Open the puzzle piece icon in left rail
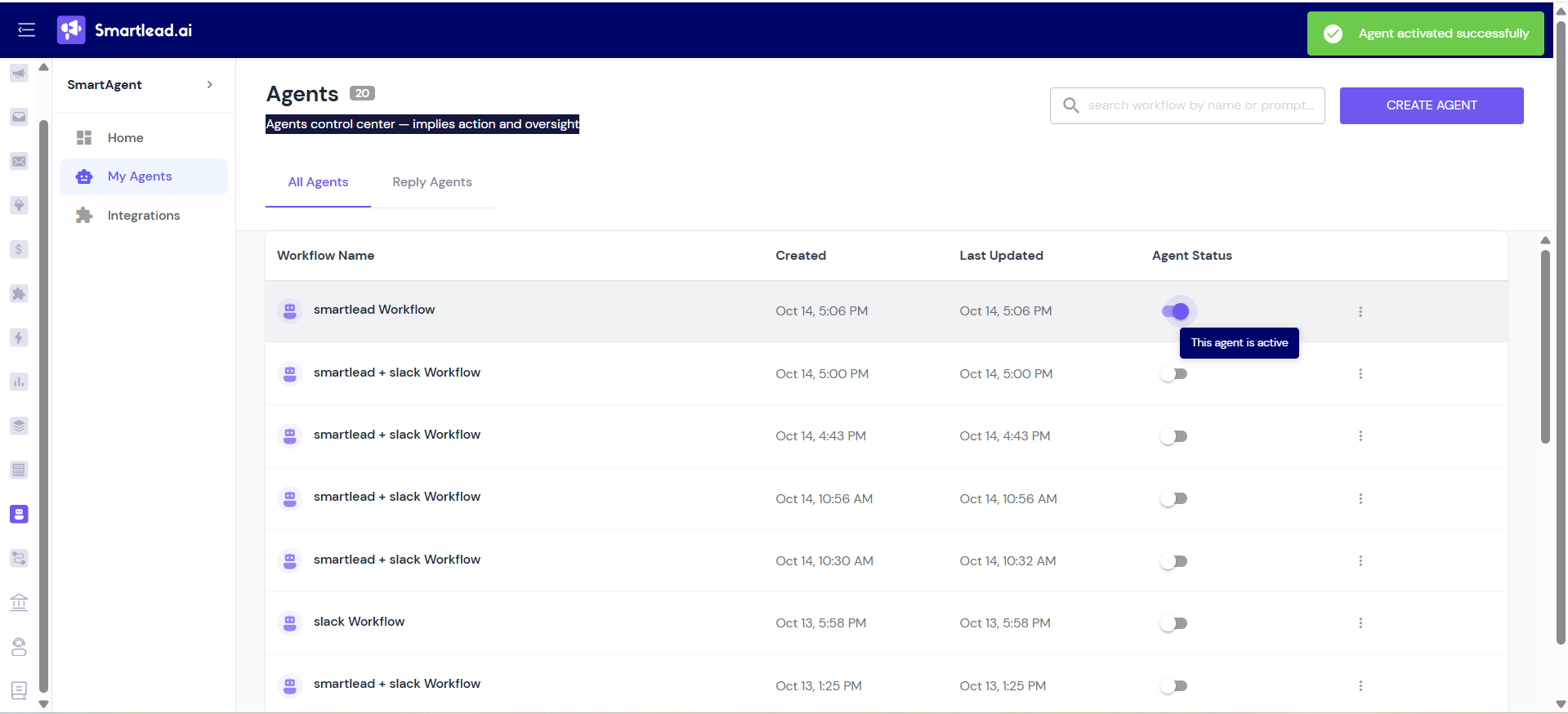This screenshot has height=714, width=1568. [19, 293]
